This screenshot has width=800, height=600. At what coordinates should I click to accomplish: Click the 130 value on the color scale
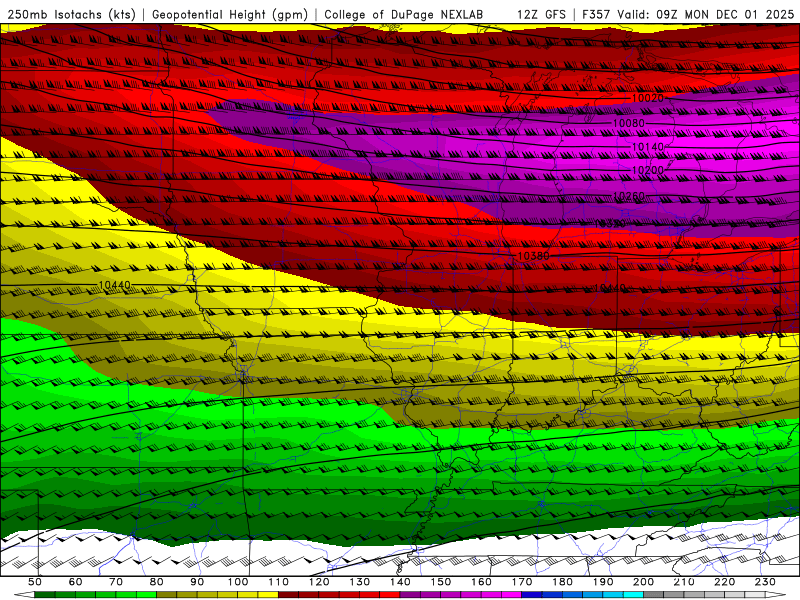coord(360,582)
